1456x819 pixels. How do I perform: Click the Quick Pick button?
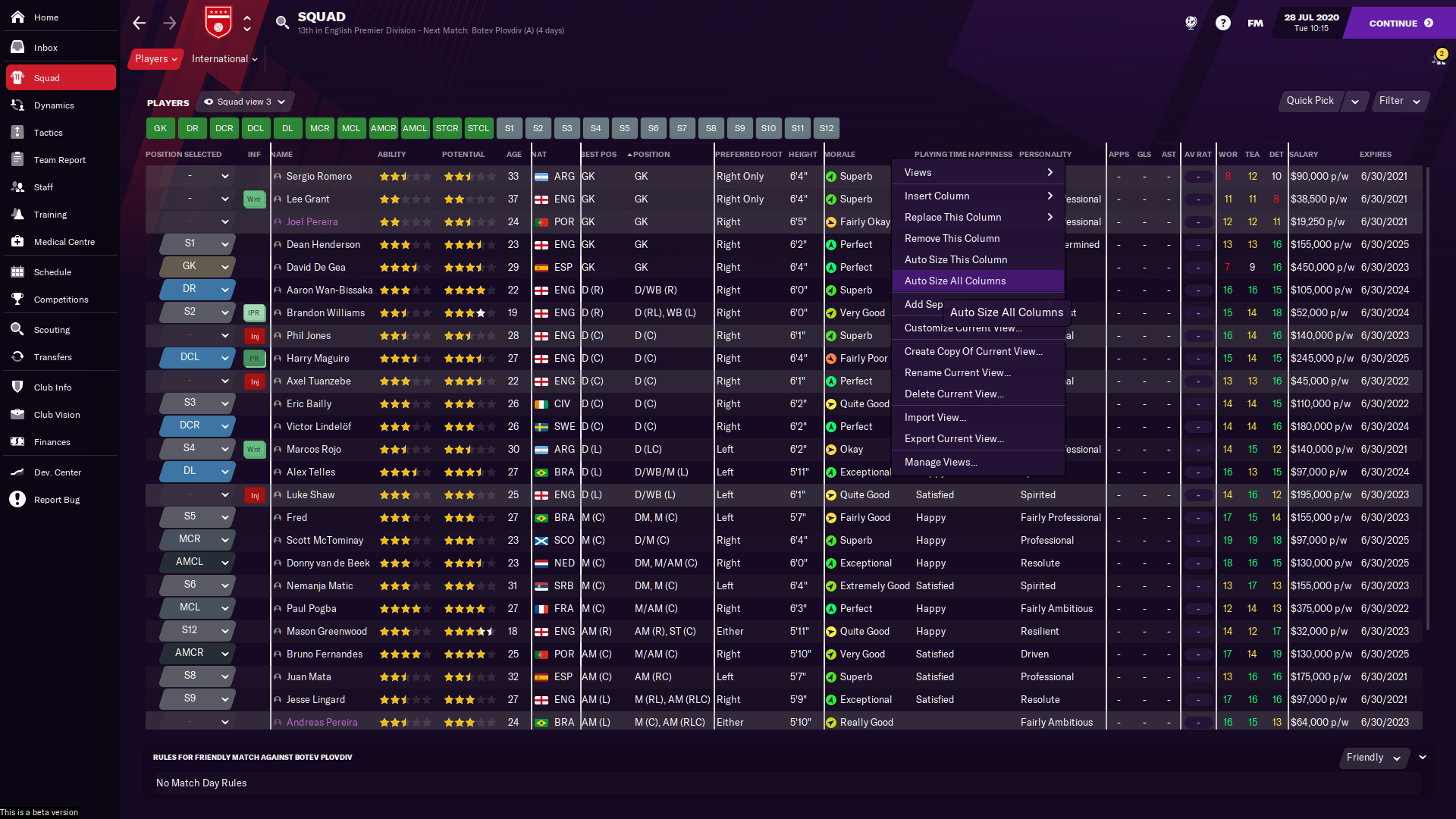(x=1310, y=101)
